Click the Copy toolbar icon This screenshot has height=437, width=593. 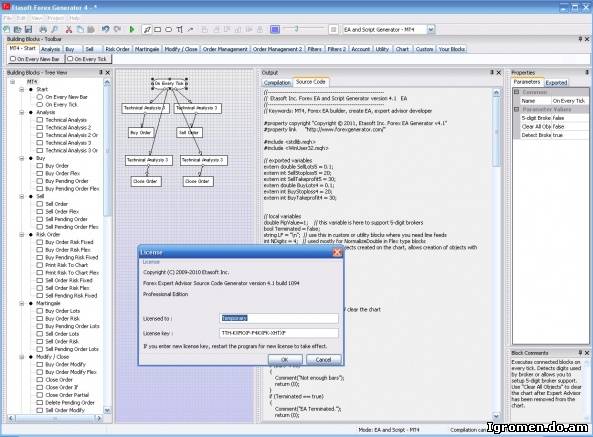point(80,29)
